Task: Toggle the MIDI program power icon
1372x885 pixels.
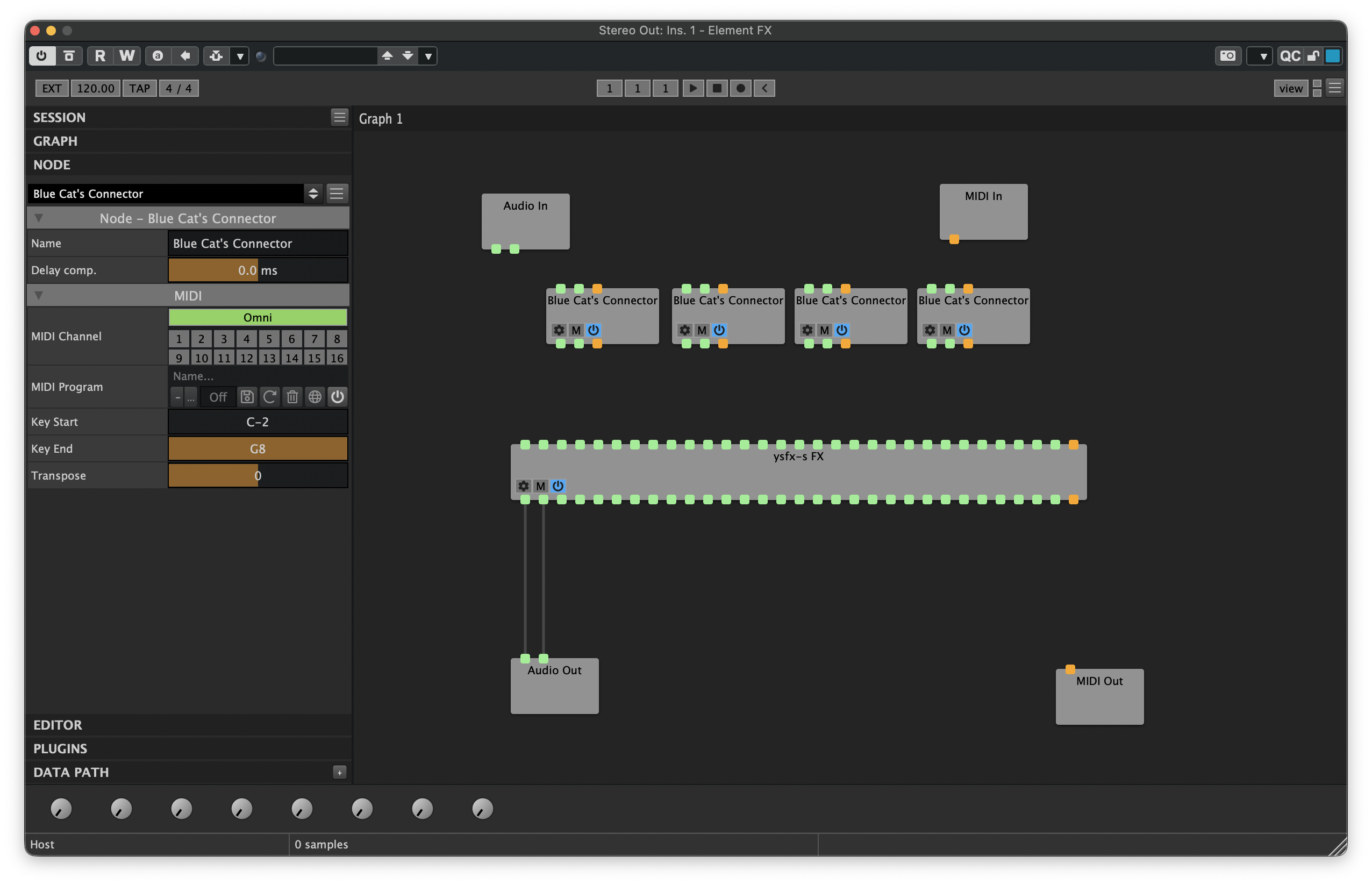Action: click(337, 396)
